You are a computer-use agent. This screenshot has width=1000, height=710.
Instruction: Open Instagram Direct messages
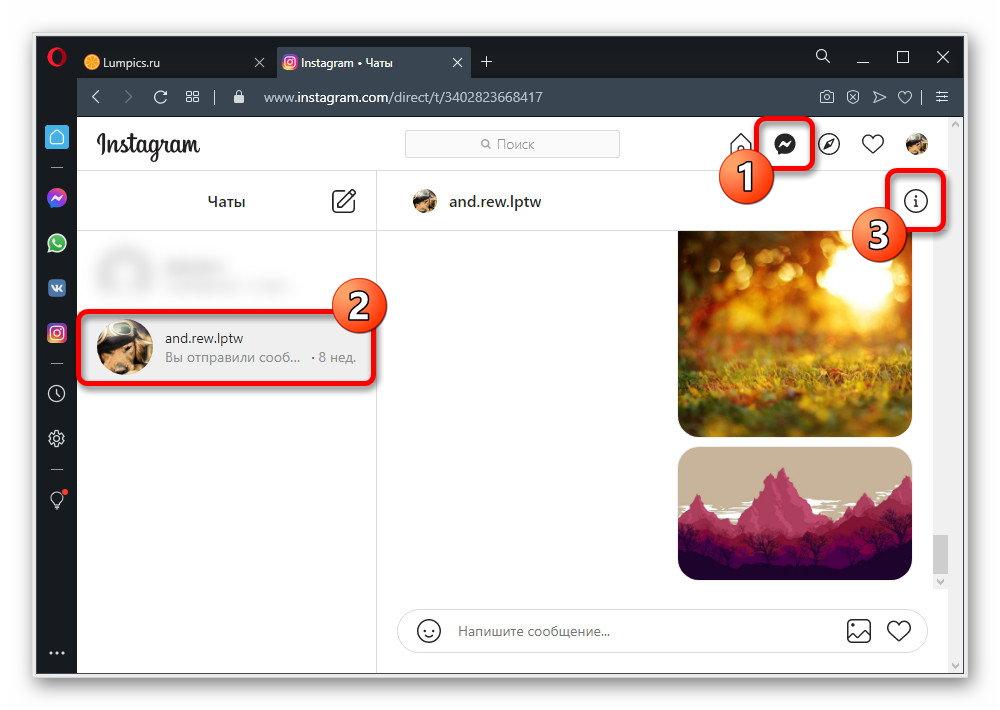point(785,144)
